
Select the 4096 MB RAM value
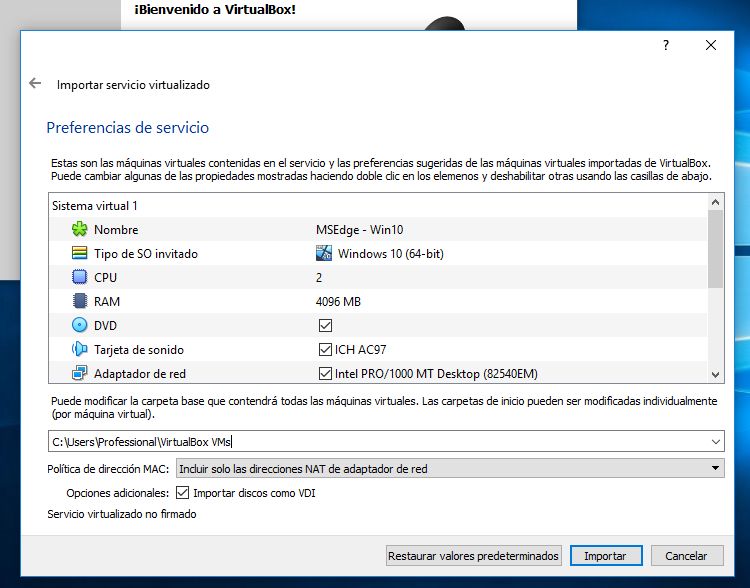tap(338, 301)
